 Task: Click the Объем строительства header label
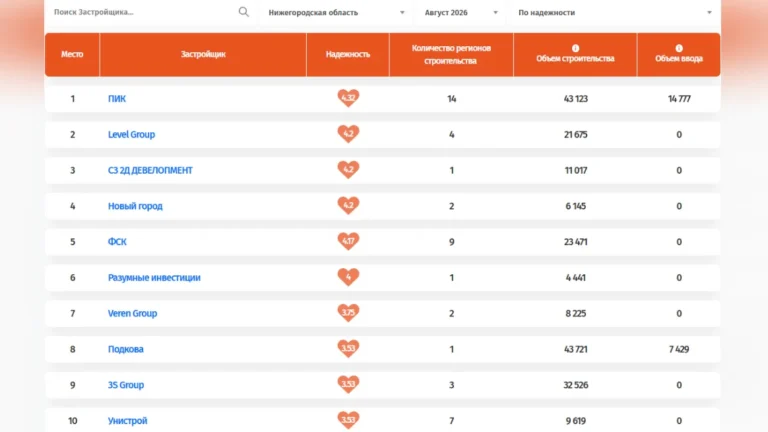pos(575,59)
